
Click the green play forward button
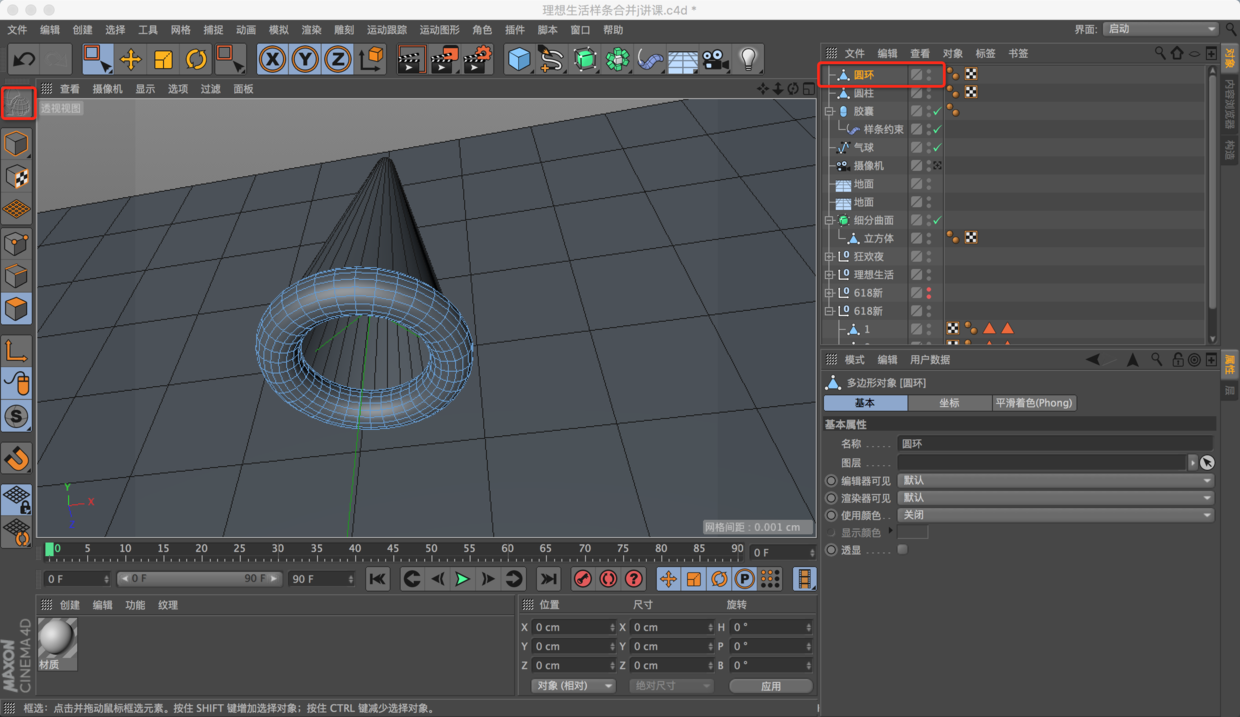click(462, 579)
